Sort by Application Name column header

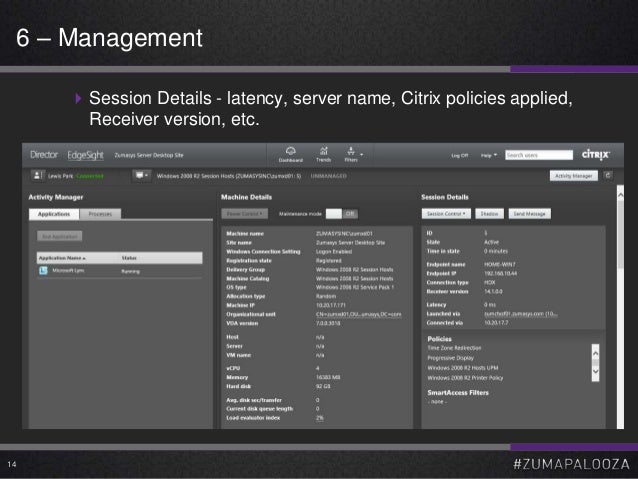[62, 258]
